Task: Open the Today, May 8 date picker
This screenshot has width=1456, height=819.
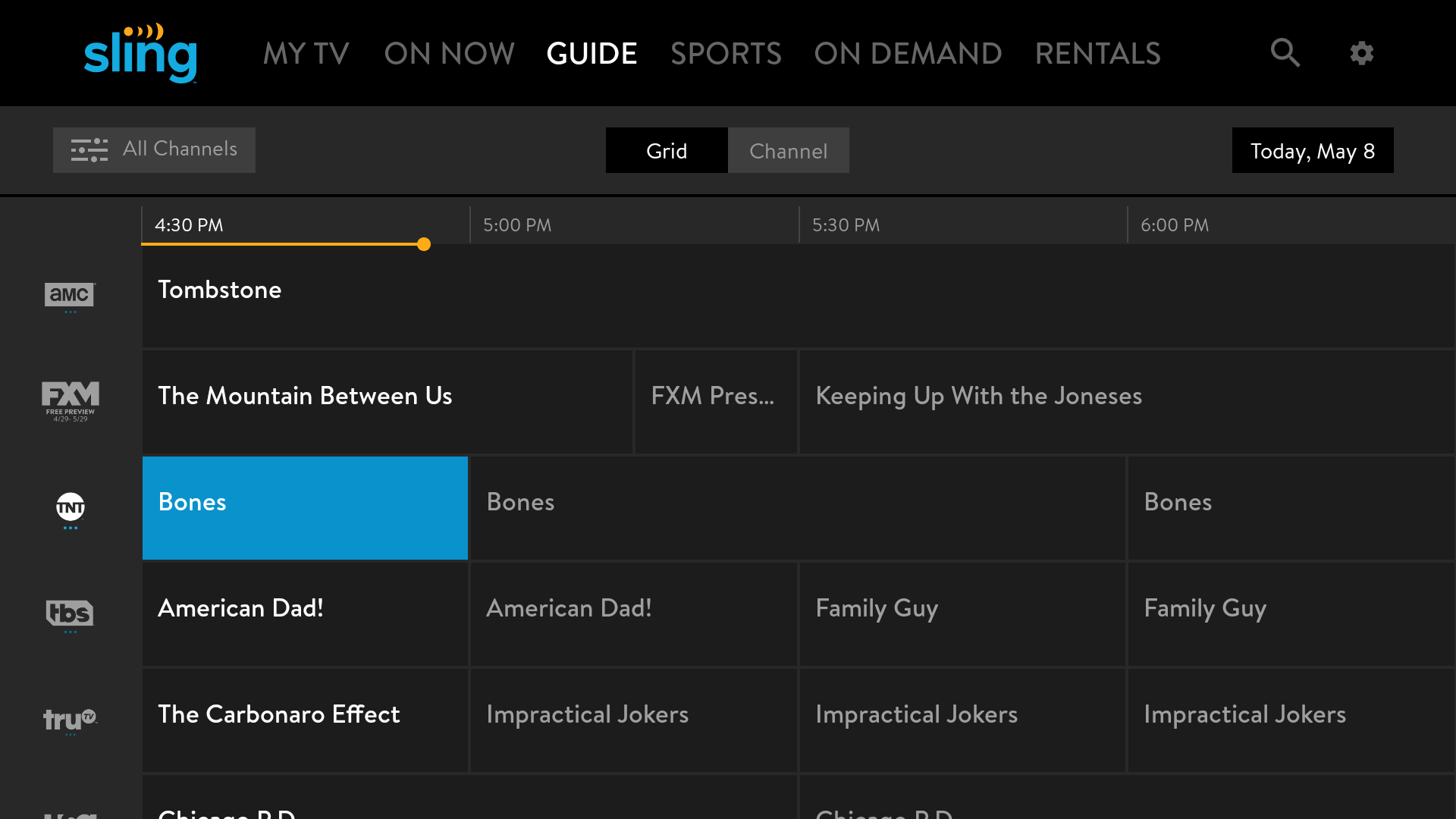Action: (x=1312, y=151)
